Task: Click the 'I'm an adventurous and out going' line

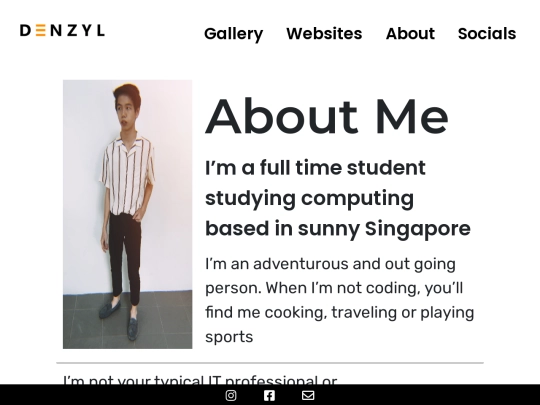Action: coord(331,264)
